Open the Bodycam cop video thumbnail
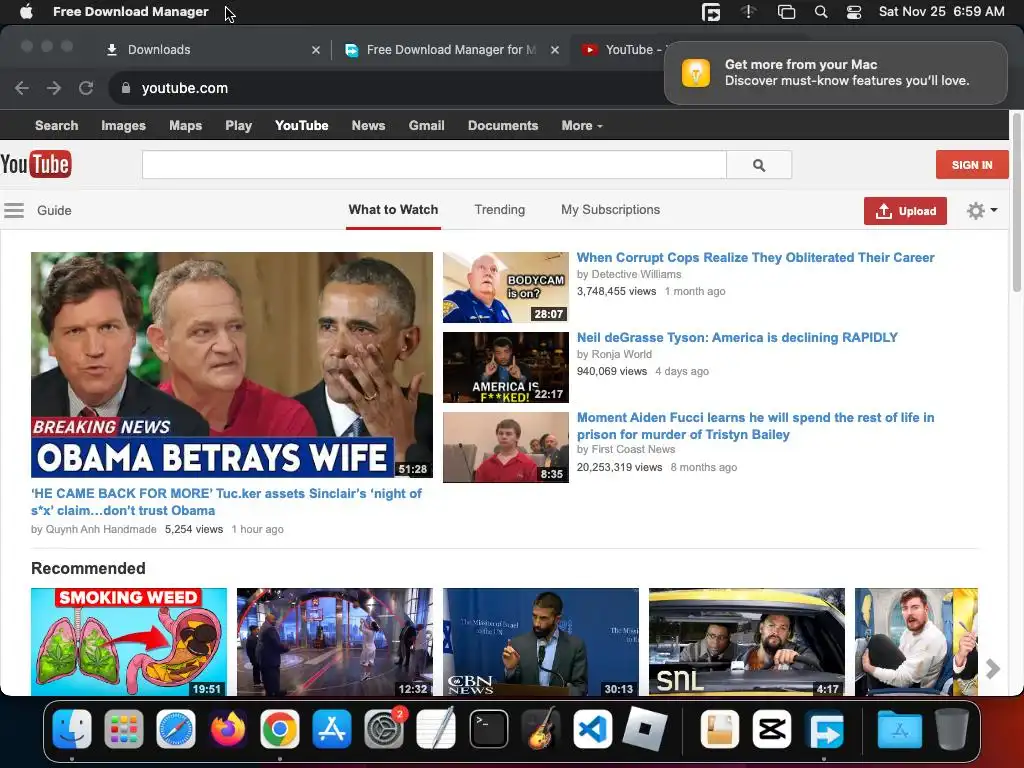Screen dimensions: 1024x768 coord(505,287)
